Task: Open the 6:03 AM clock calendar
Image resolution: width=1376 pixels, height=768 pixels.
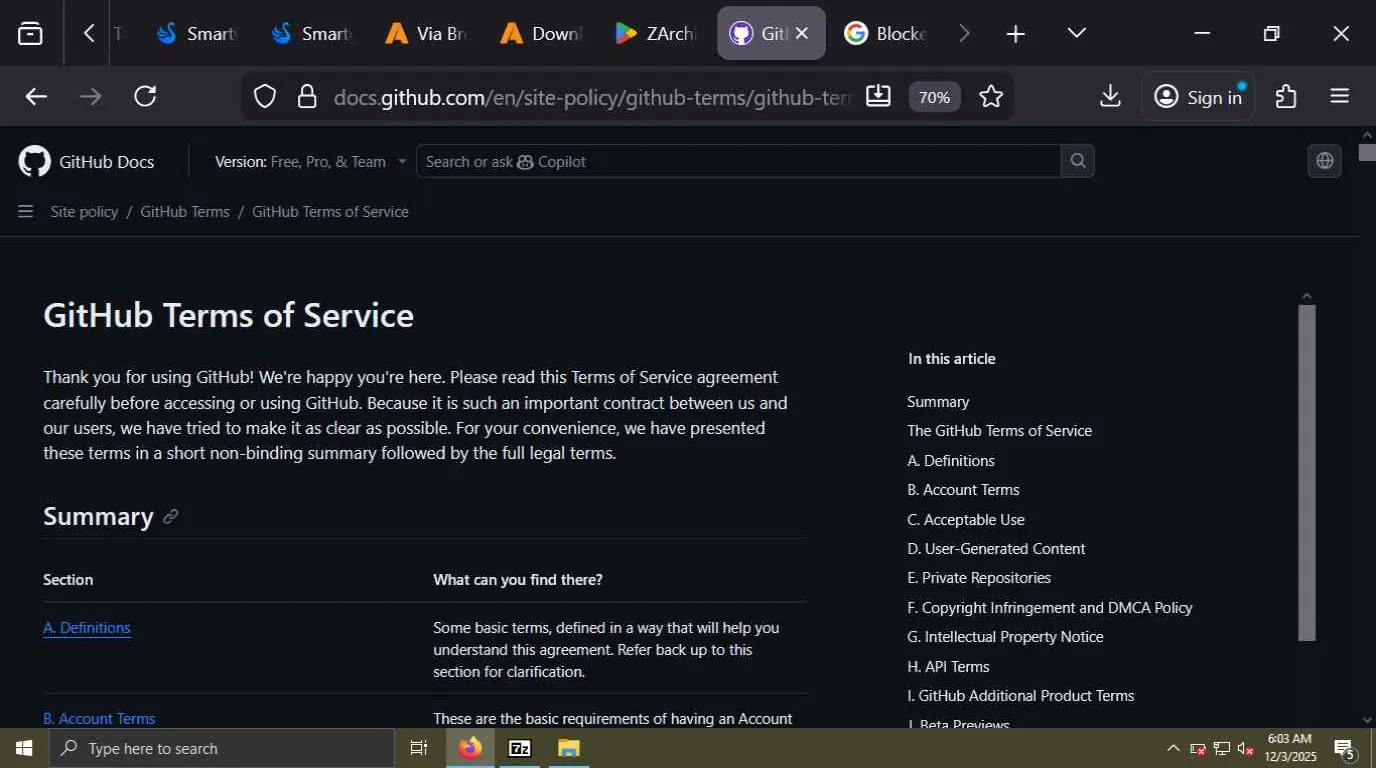Action: (1291, 748)
